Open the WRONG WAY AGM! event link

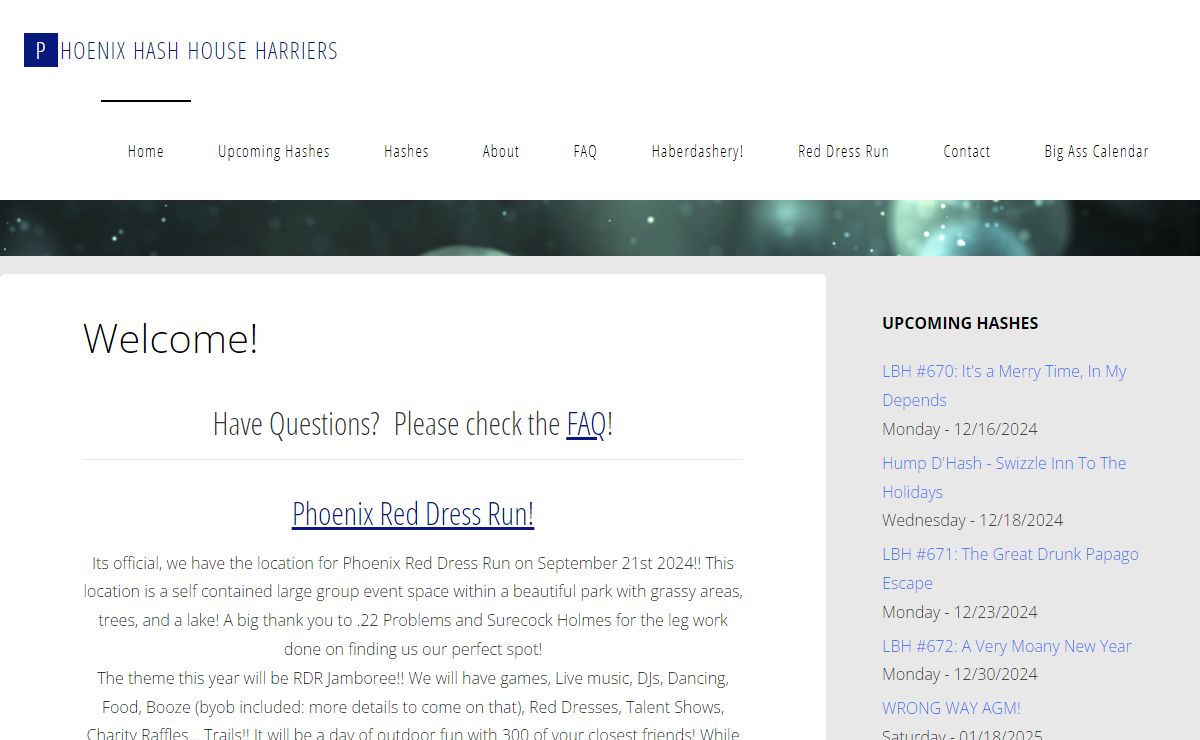pos(951,708)
